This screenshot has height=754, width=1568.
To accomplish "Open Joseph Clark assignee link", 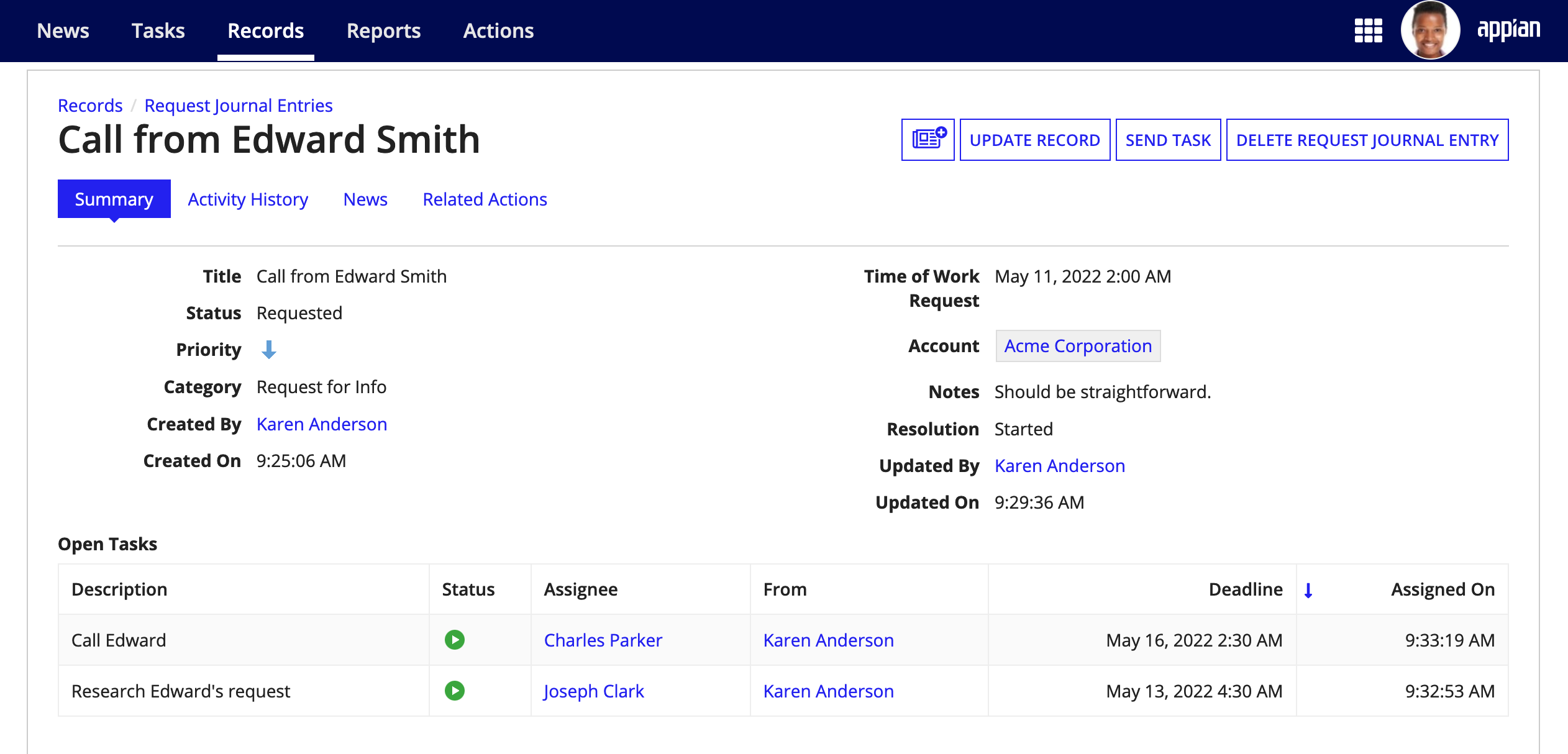I will coord(593,691).
